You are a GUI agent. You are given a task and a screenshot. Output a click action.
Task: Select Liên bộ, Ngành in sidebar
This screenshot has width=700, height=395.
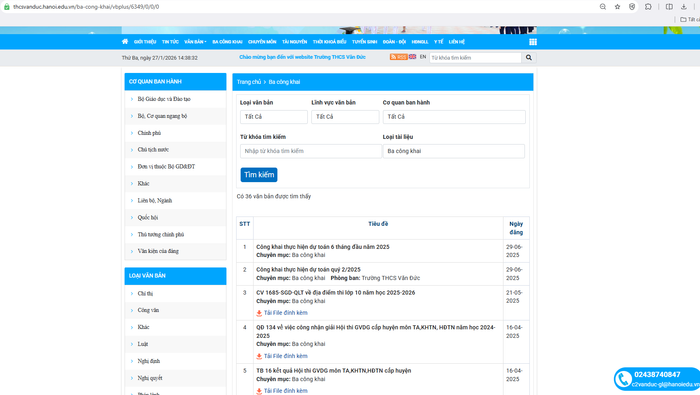click(154, 200)
